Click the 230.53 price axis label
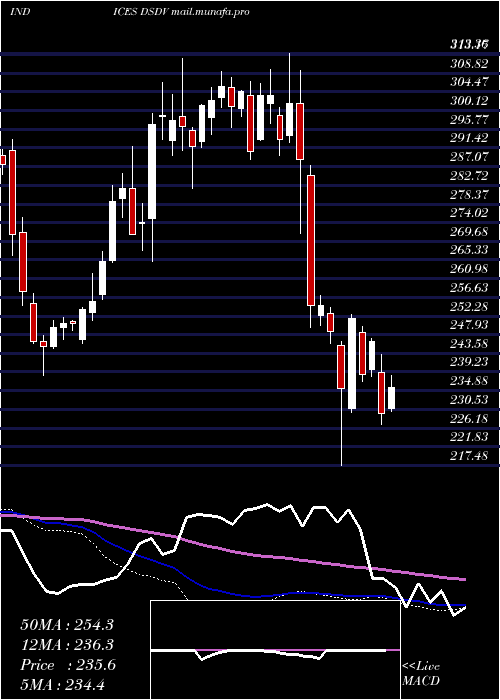This screenshot has height=700, width=500. click(x=469, y=400)
